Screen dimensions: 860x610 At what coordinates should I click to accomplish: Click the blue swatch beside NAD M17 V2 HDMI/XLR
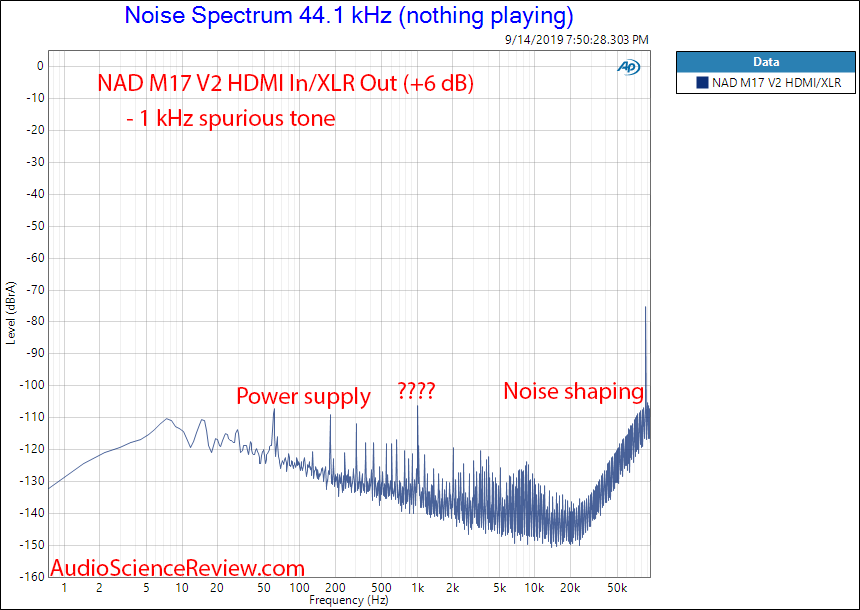702,83
